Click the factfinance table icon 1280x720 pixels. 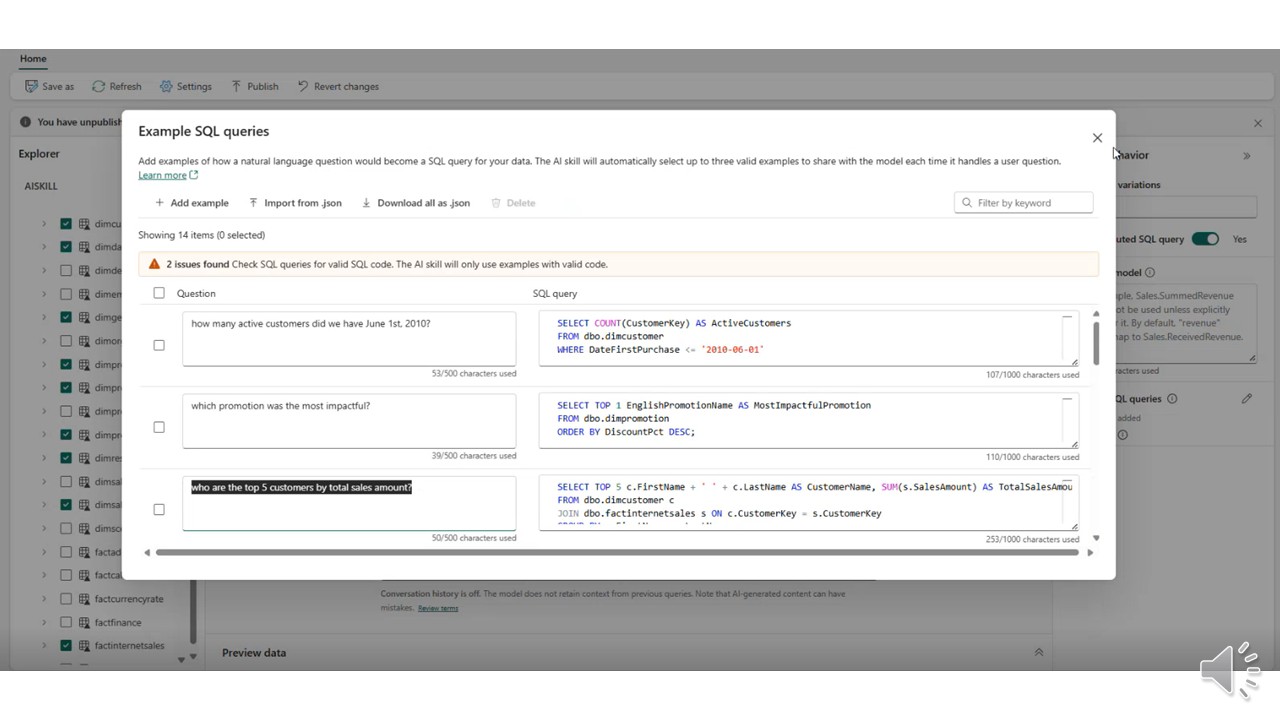click(x=85, y=622)
